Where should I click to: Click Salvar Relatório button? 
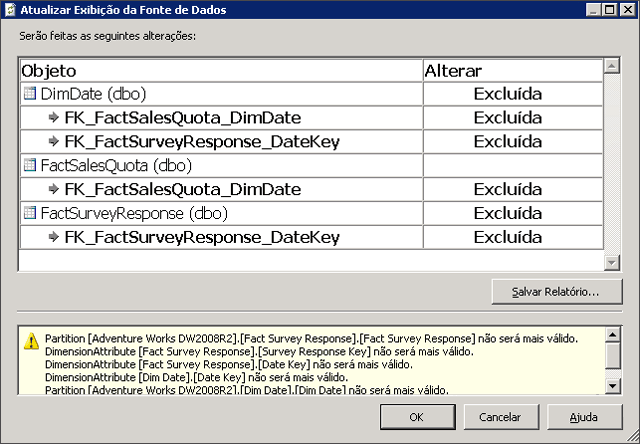557,292
